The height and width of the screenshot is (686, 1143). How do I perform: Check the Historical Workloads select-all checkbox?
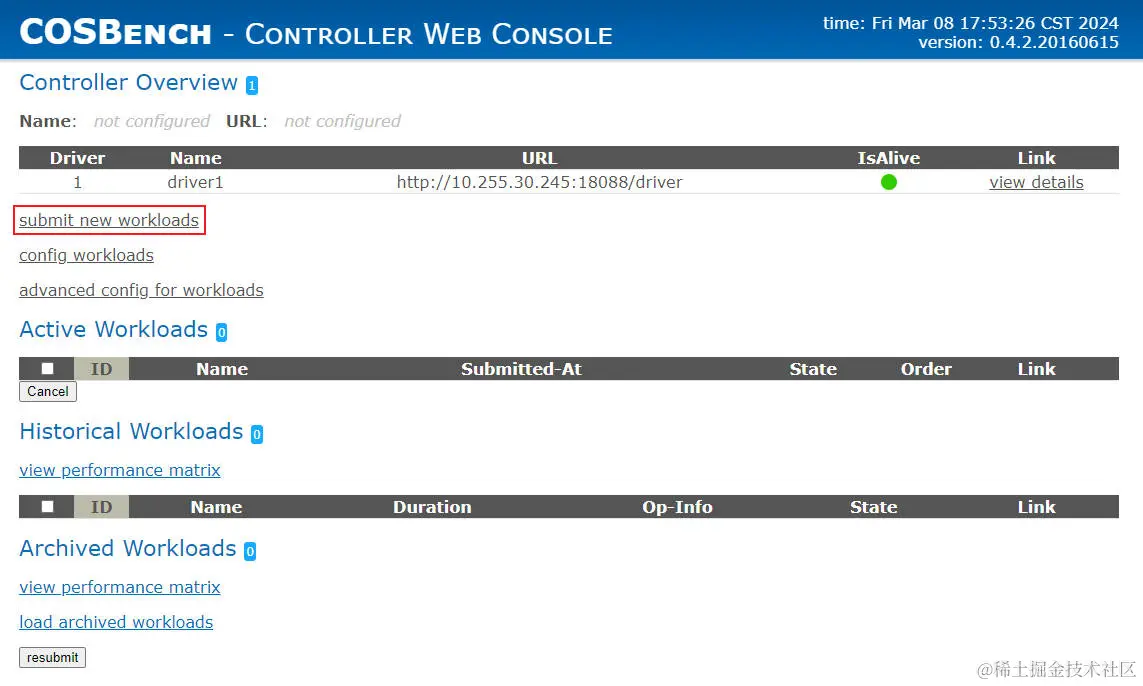47,507
